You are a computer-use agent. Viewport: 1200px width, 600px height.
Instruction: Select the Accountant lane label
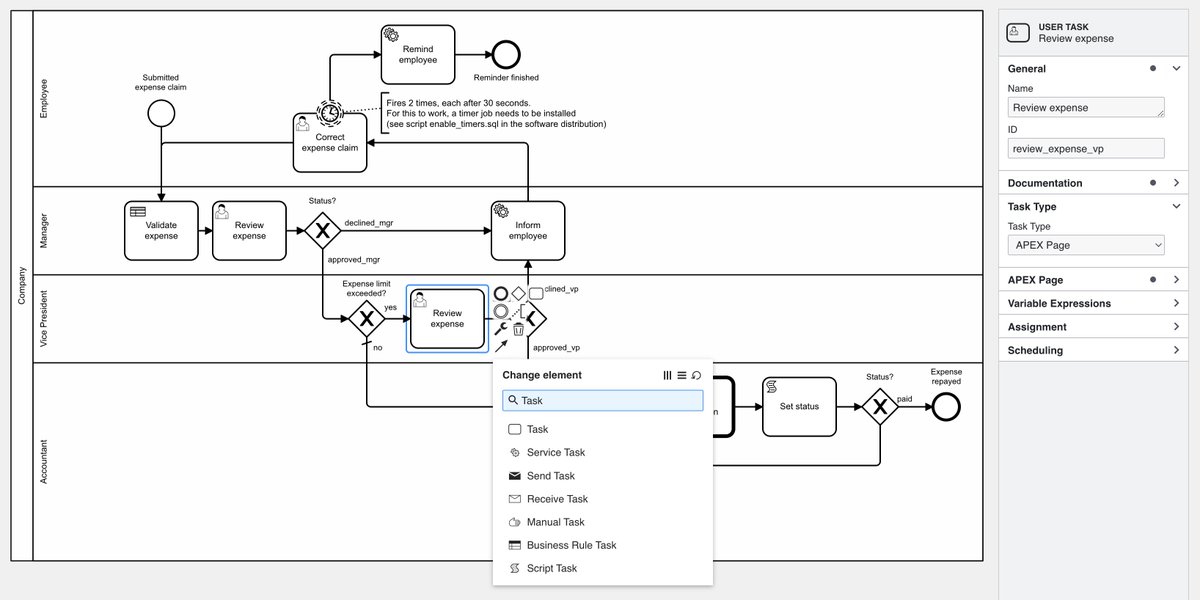[x=44, y=462]
